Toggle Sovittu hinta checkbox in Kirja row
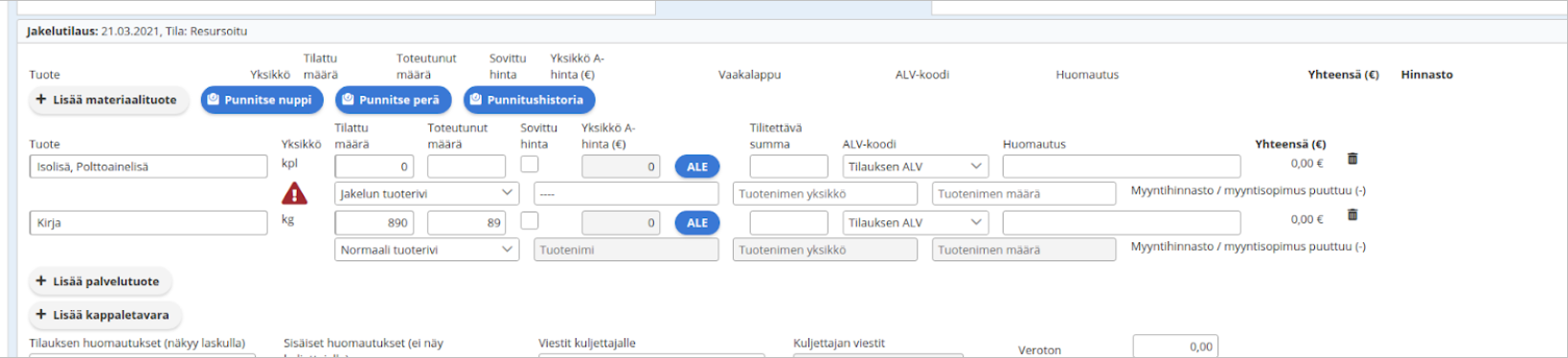The width and height of the screenshot is (1568, 358). point(530,221)
